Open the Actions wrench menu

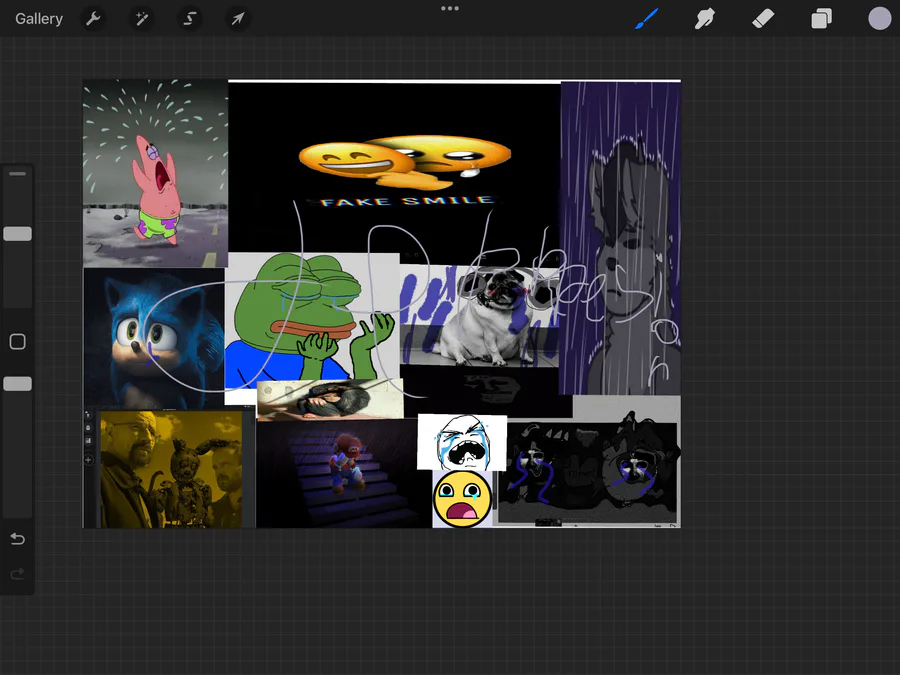tap(93, 19)
